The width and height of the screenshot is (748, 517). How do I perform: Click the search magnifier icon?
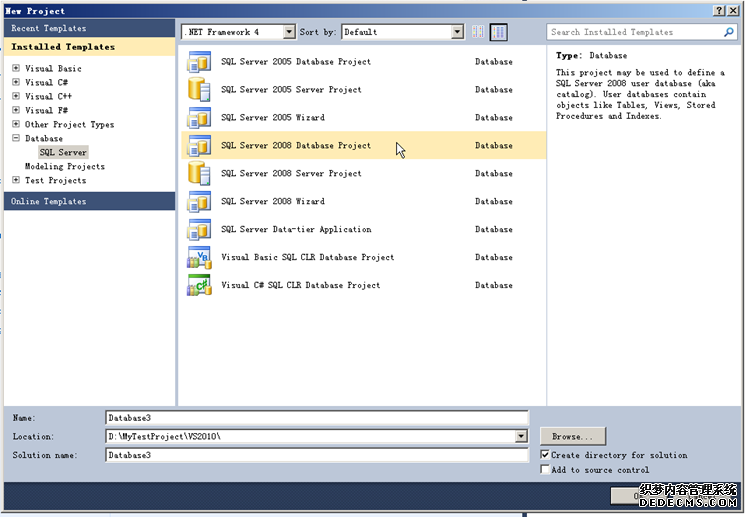coord(729,32)
